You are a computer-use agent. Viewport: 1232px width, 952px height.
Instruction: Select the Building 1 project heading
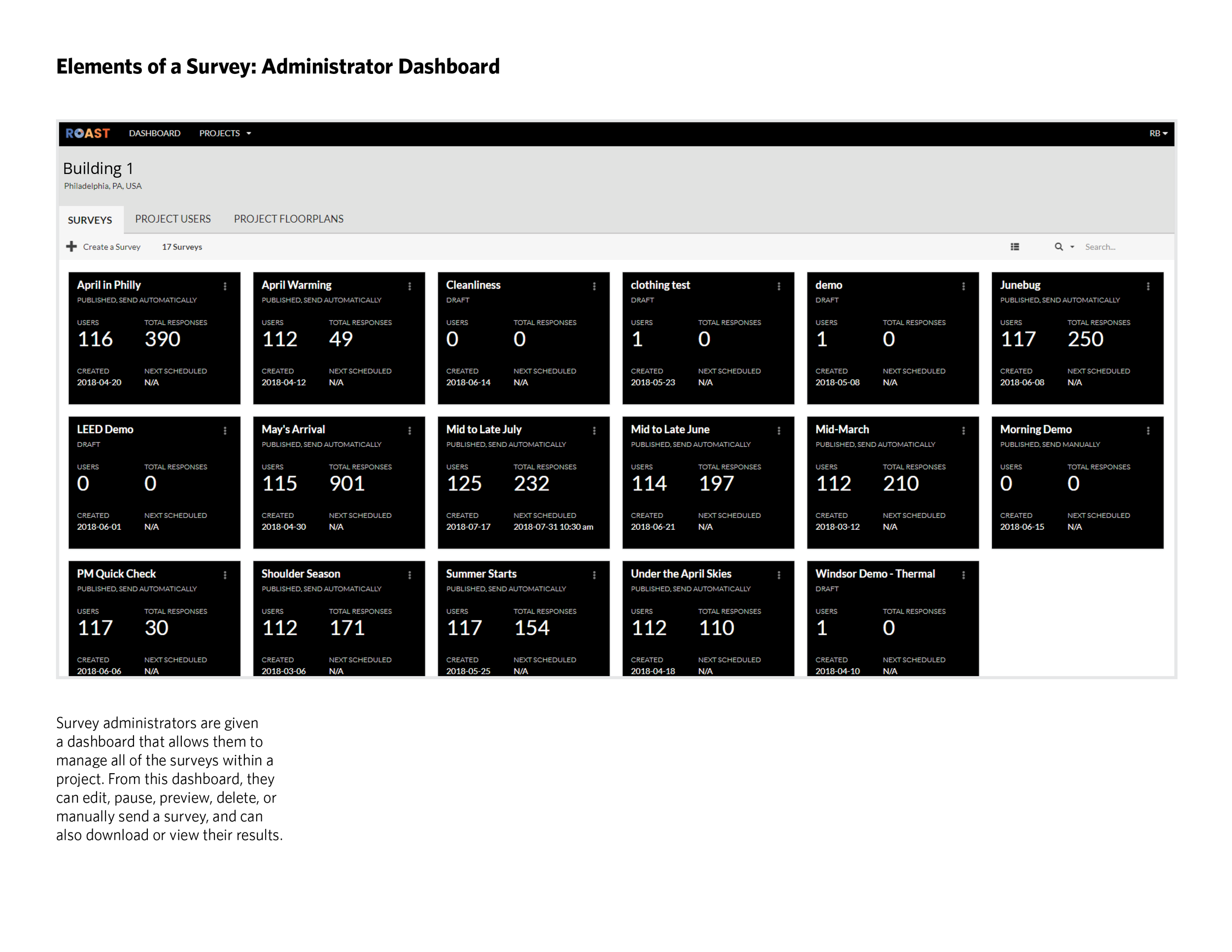[x=98, y=168]
